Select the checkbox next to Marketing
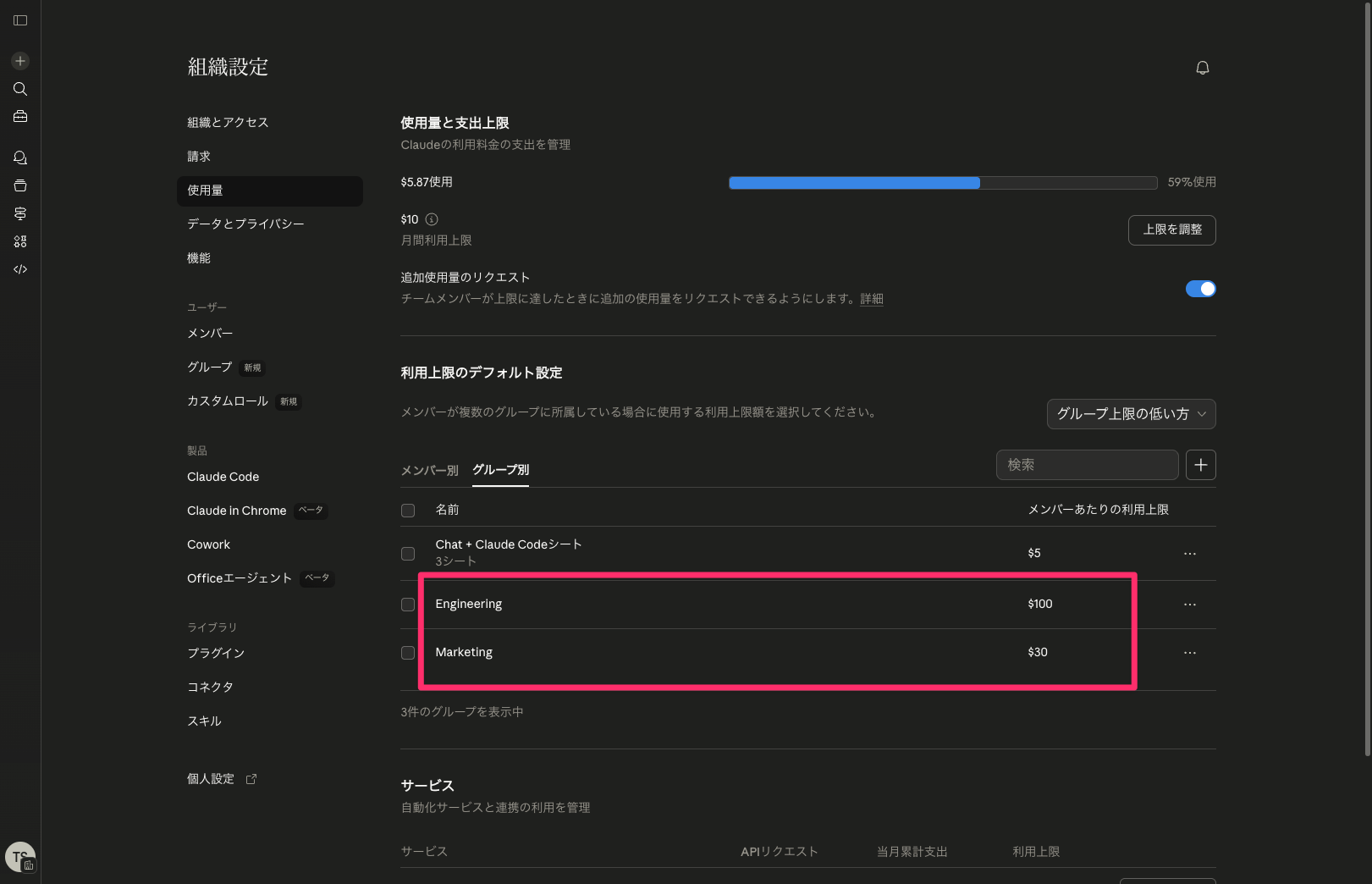 point(408,652)
